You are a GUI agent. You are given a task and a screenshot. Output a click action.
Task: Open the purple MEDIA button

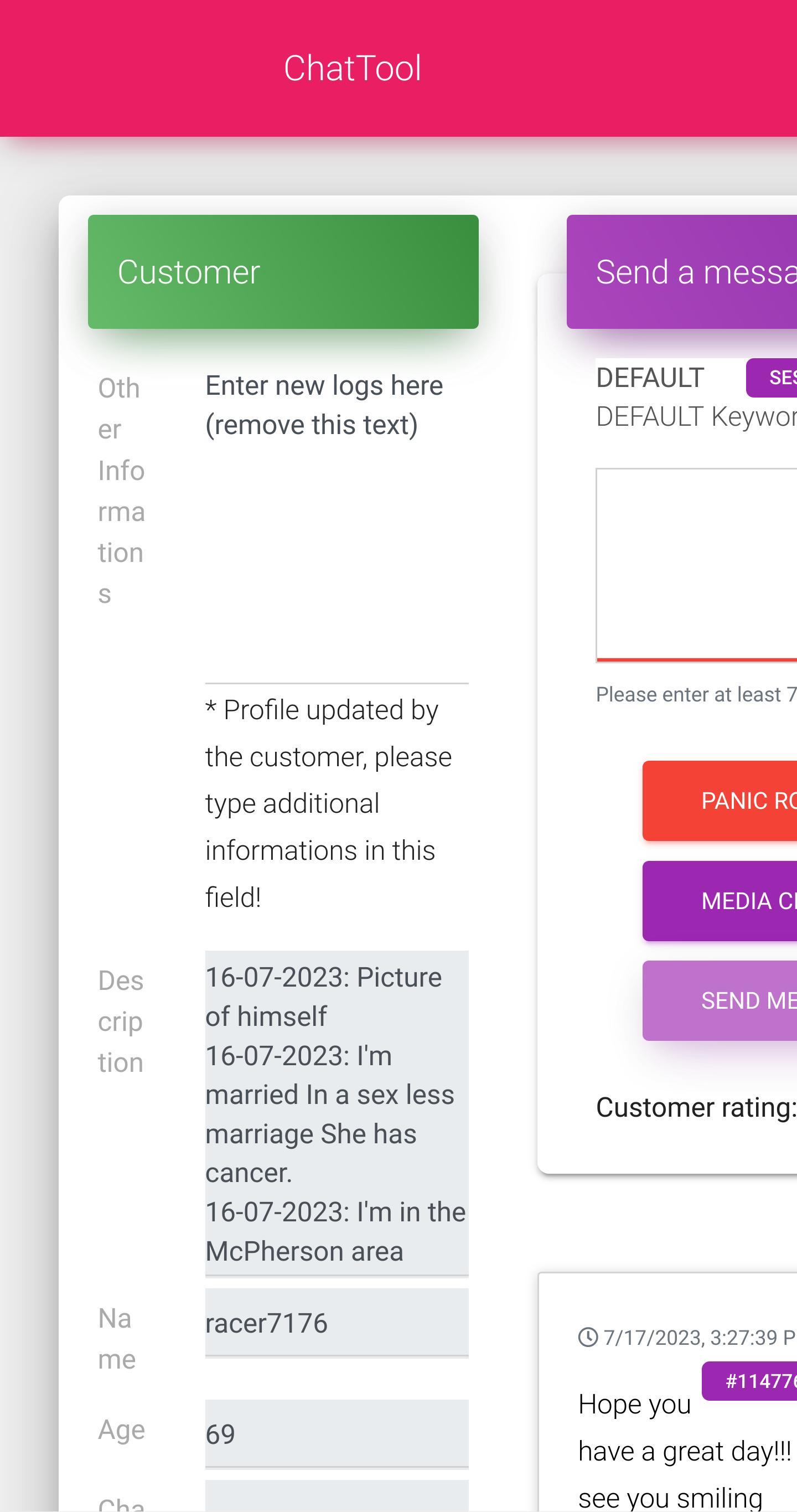pyautogui.click(x=720, y=901)
